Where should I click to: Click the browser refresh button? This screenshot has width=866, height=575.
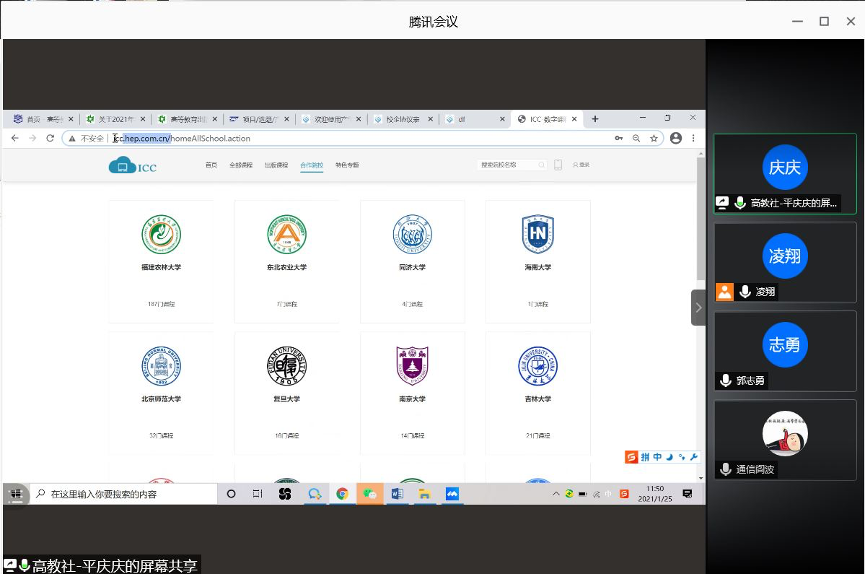point(50,138)
